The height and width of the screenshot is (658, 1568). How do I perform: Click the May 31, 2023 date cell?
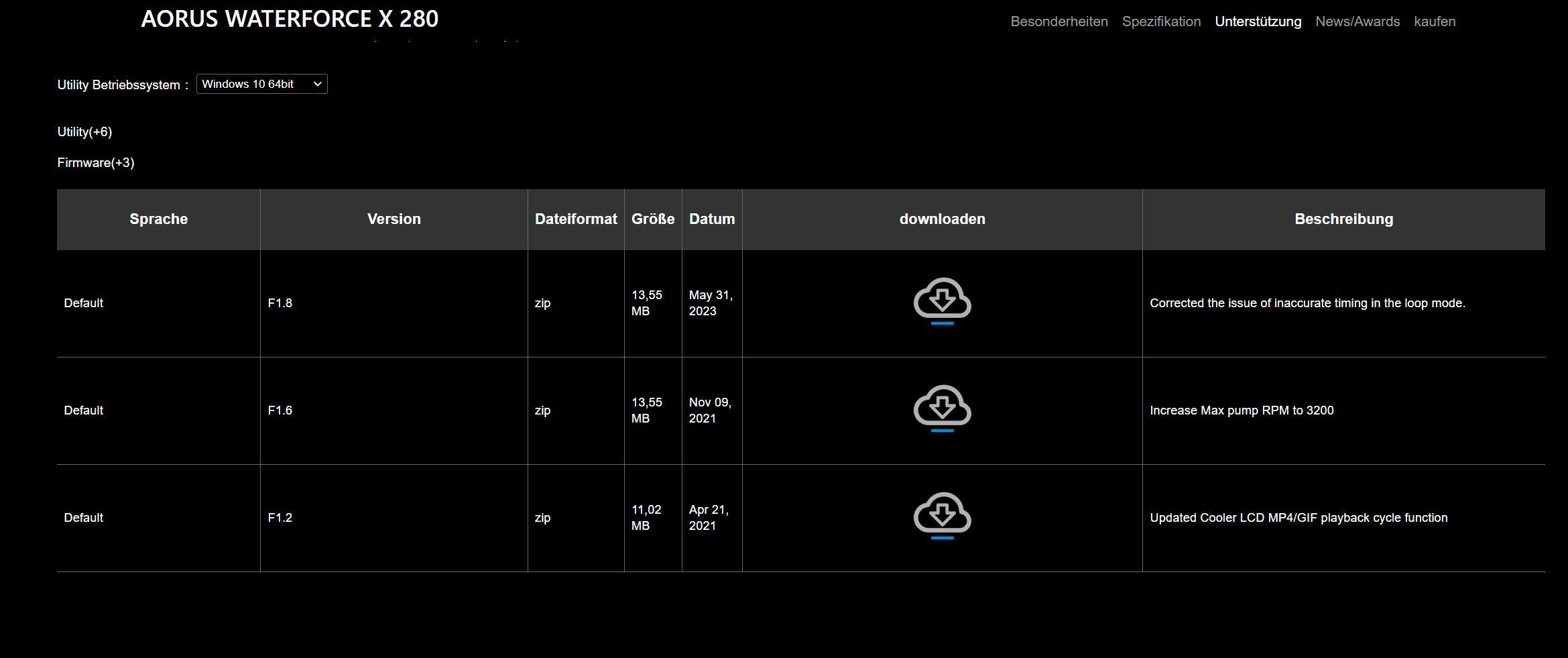pyautogui.click(x=711, y=303)
